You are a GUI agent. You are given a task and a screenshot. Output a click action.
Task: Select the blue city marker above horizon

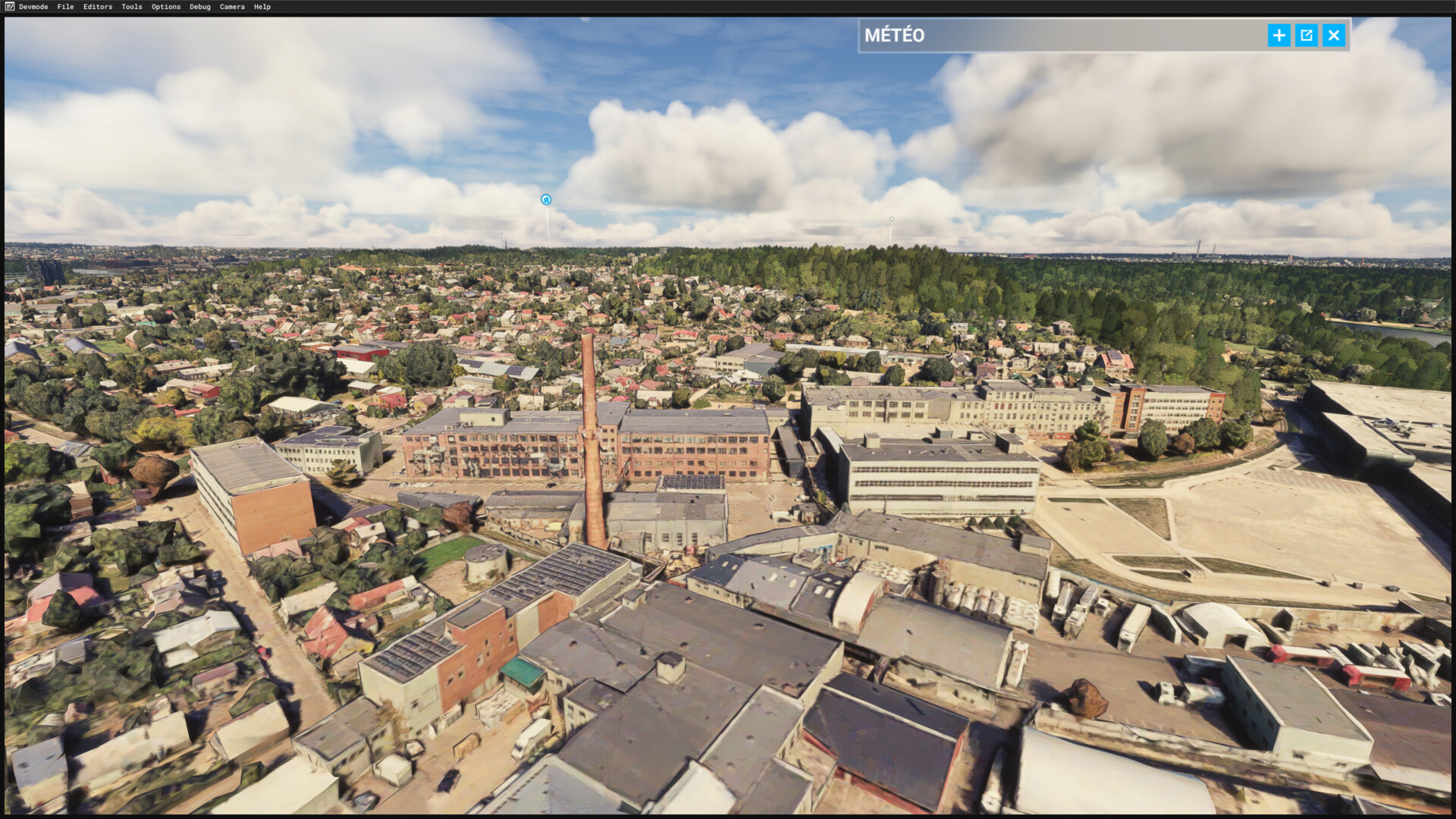tap(546, 199)
